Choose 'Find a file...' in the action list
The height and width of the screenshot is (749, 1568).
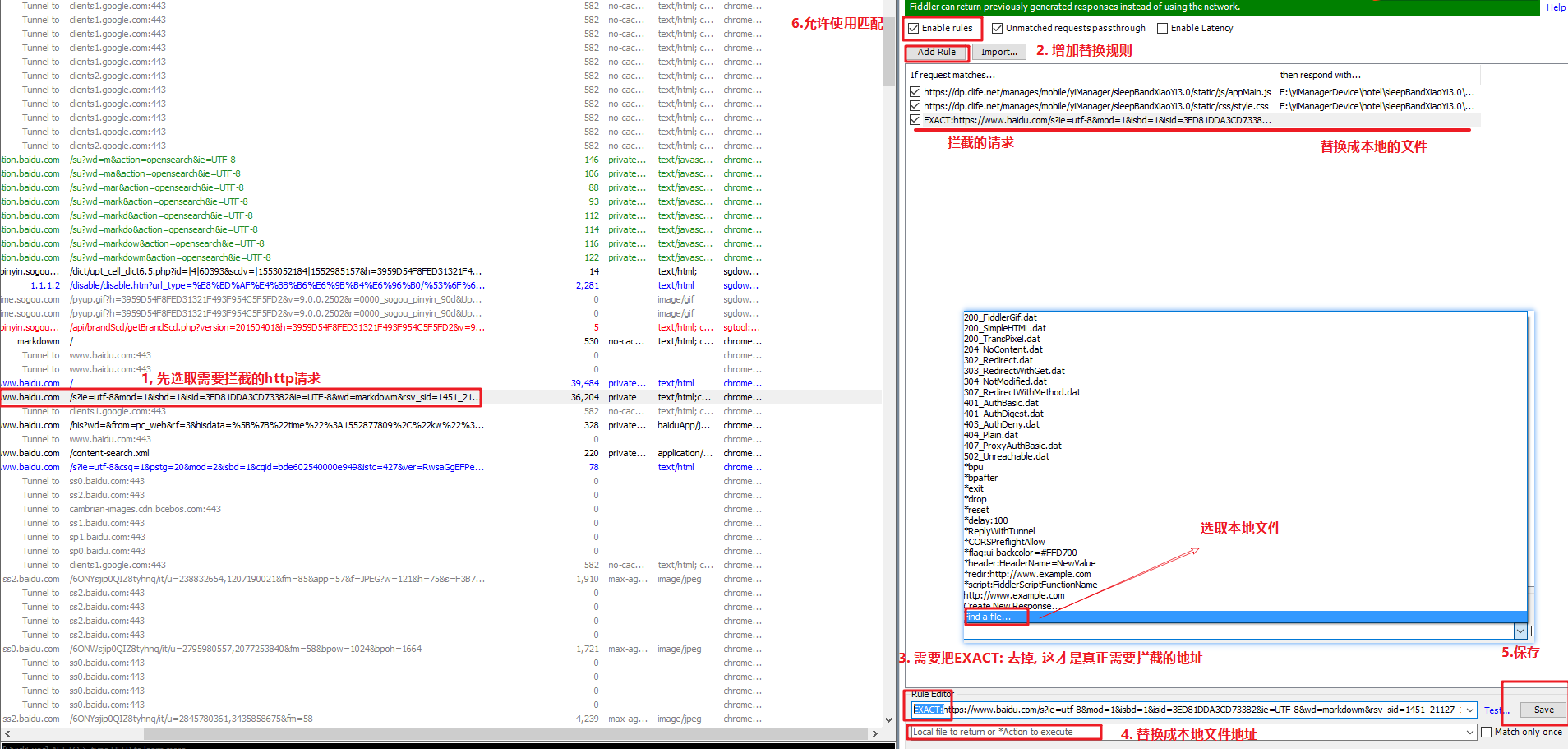click(1244, 617)
